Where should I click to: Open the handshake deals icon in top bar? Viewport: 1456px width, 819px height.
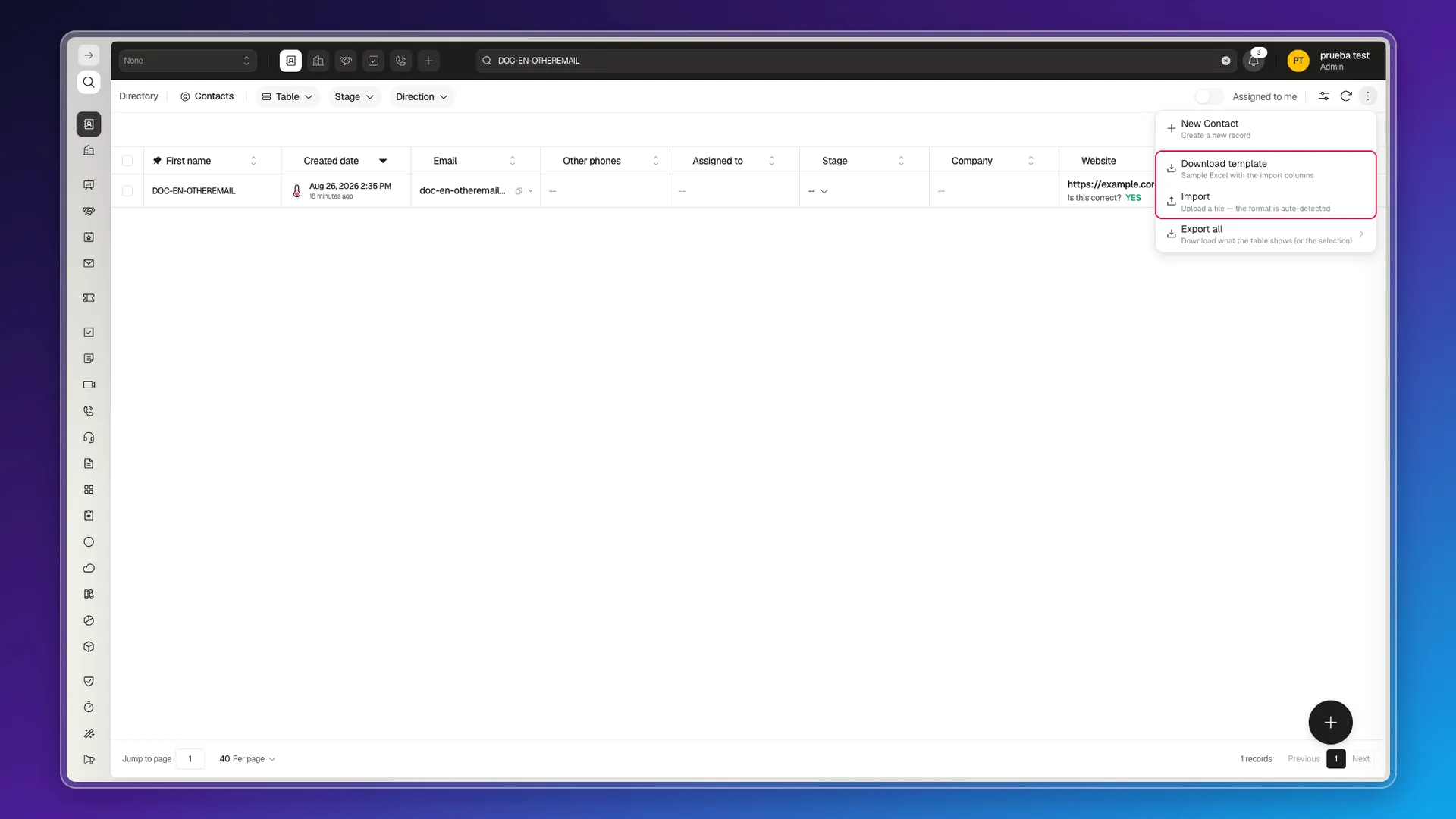(x=346, y=61)
